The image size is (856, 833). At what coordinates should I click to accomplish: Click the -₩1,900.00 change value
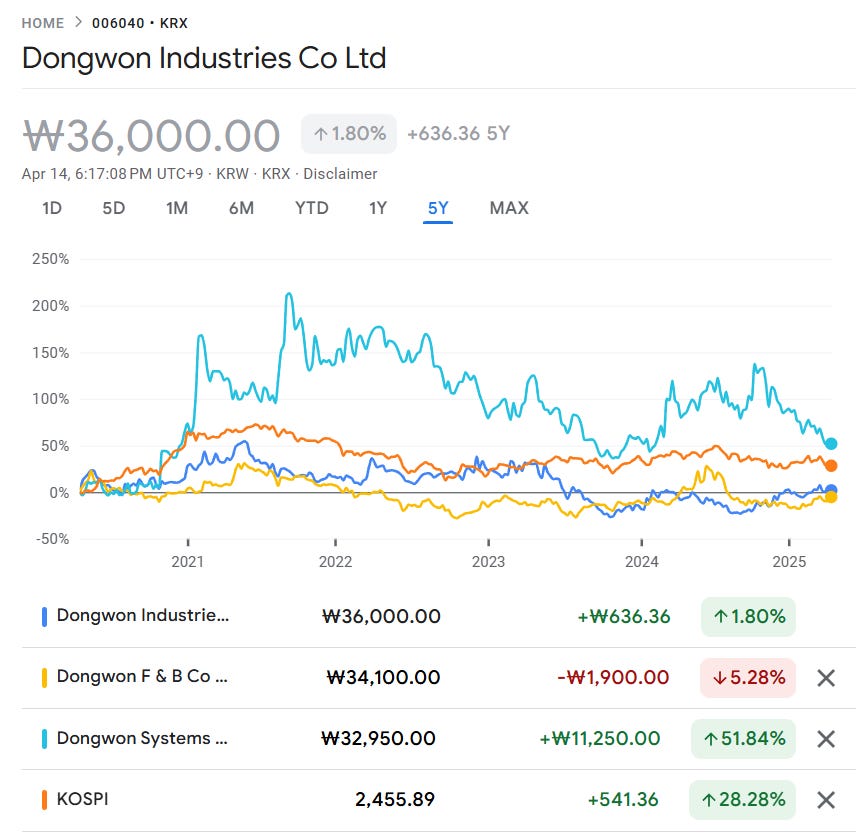(613, 678)
